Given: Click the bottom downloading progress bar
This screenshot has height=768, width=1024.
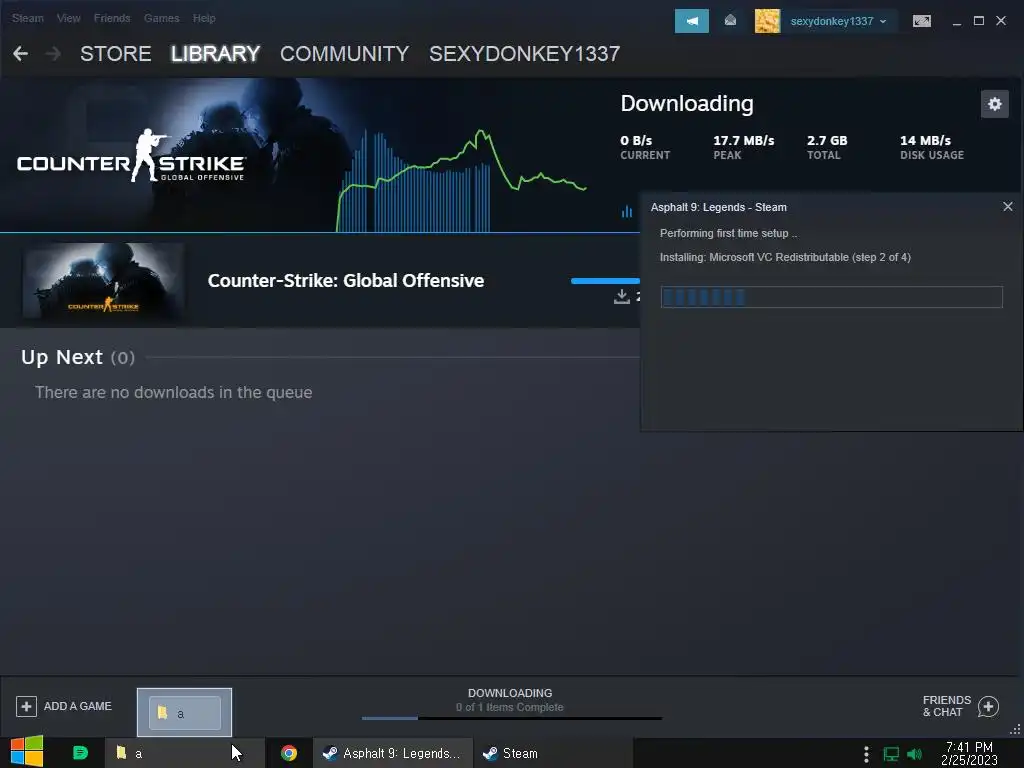Looking at the screenshot, I should [x=511, y=718].
